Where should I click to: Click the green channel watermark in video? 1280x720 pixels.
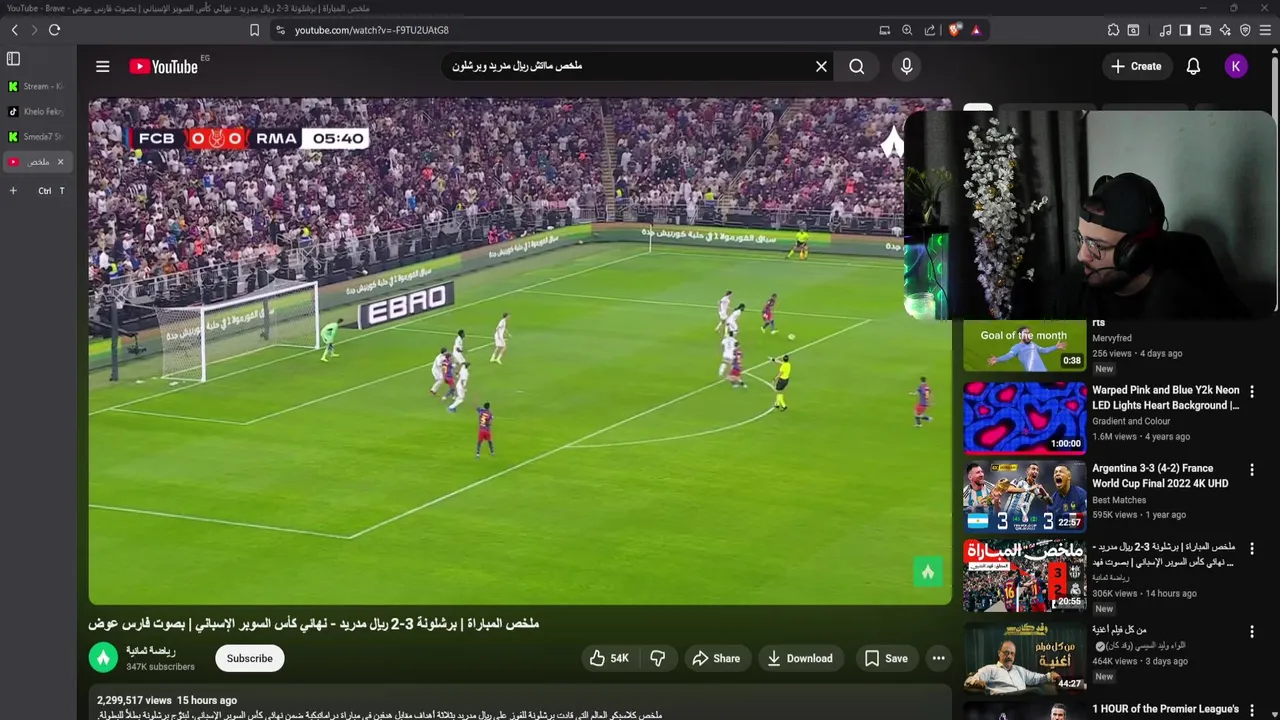pyautogui.click(x=928, y=572)
